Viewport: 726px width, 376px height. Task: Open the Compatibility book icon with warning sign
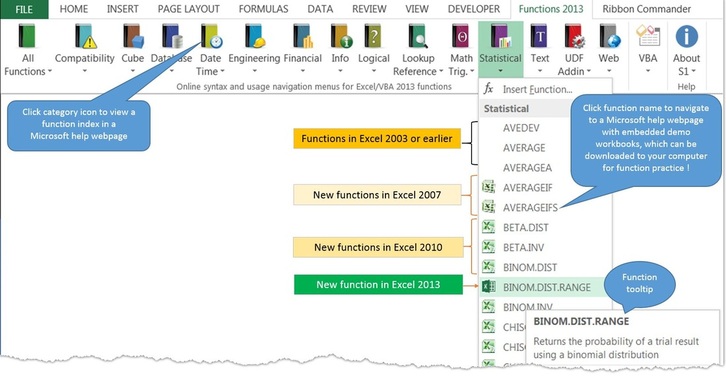pos(86,36)
